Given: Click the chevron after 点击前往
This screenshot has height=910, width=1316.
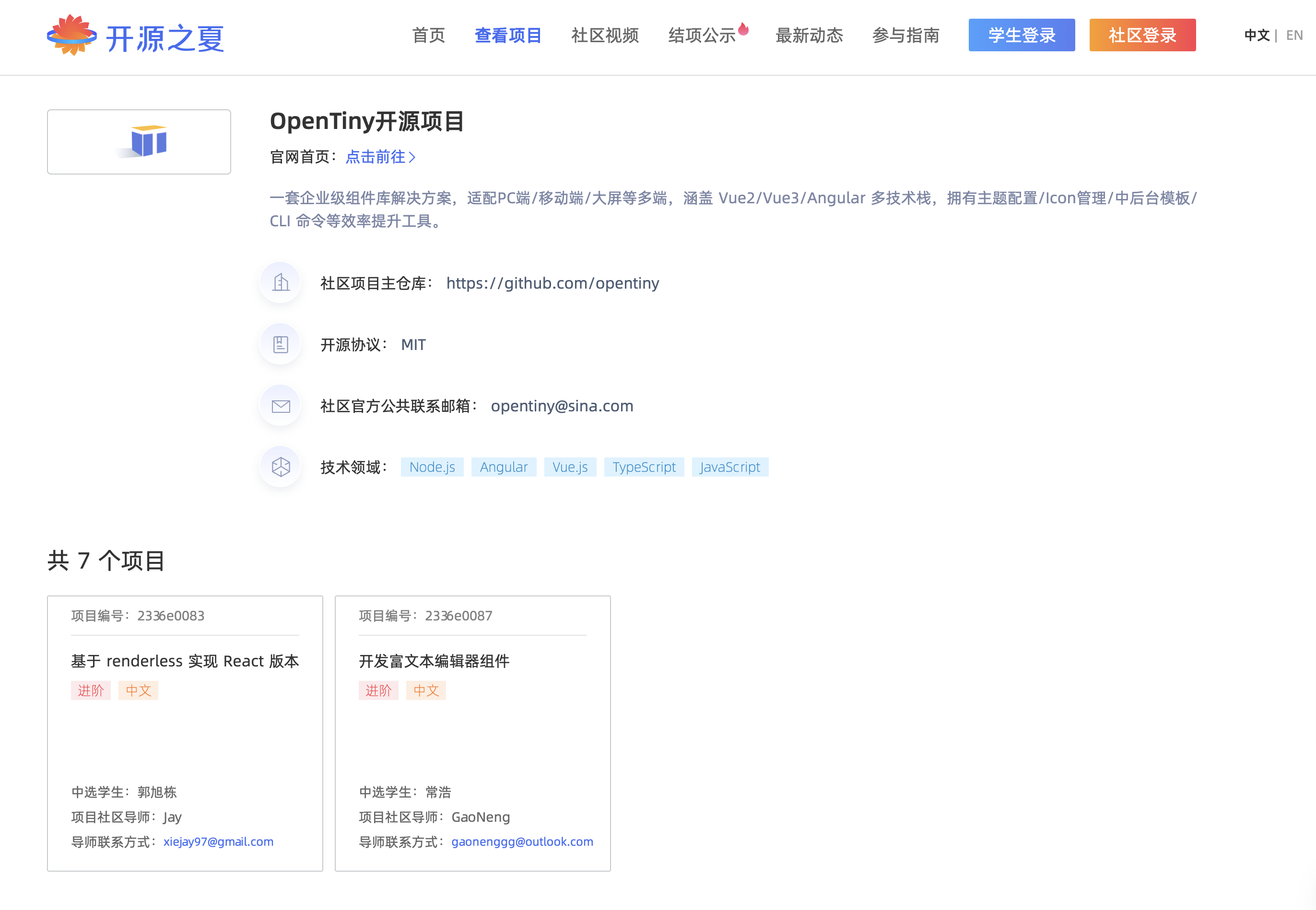Looking at the screenshot, I should (412, 157).
